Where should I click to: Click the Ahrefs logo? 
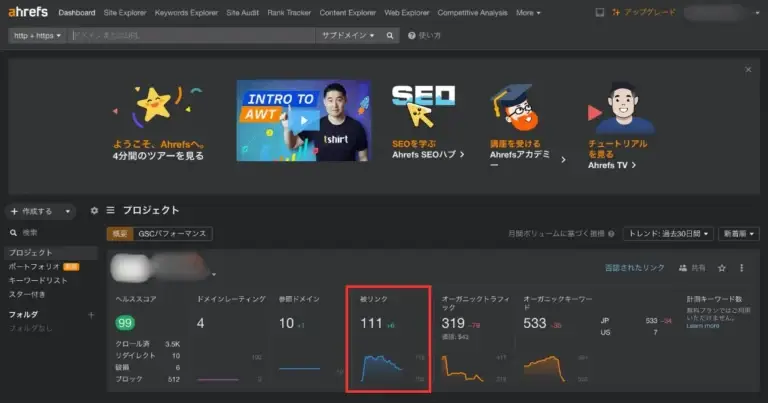point(29,13)
